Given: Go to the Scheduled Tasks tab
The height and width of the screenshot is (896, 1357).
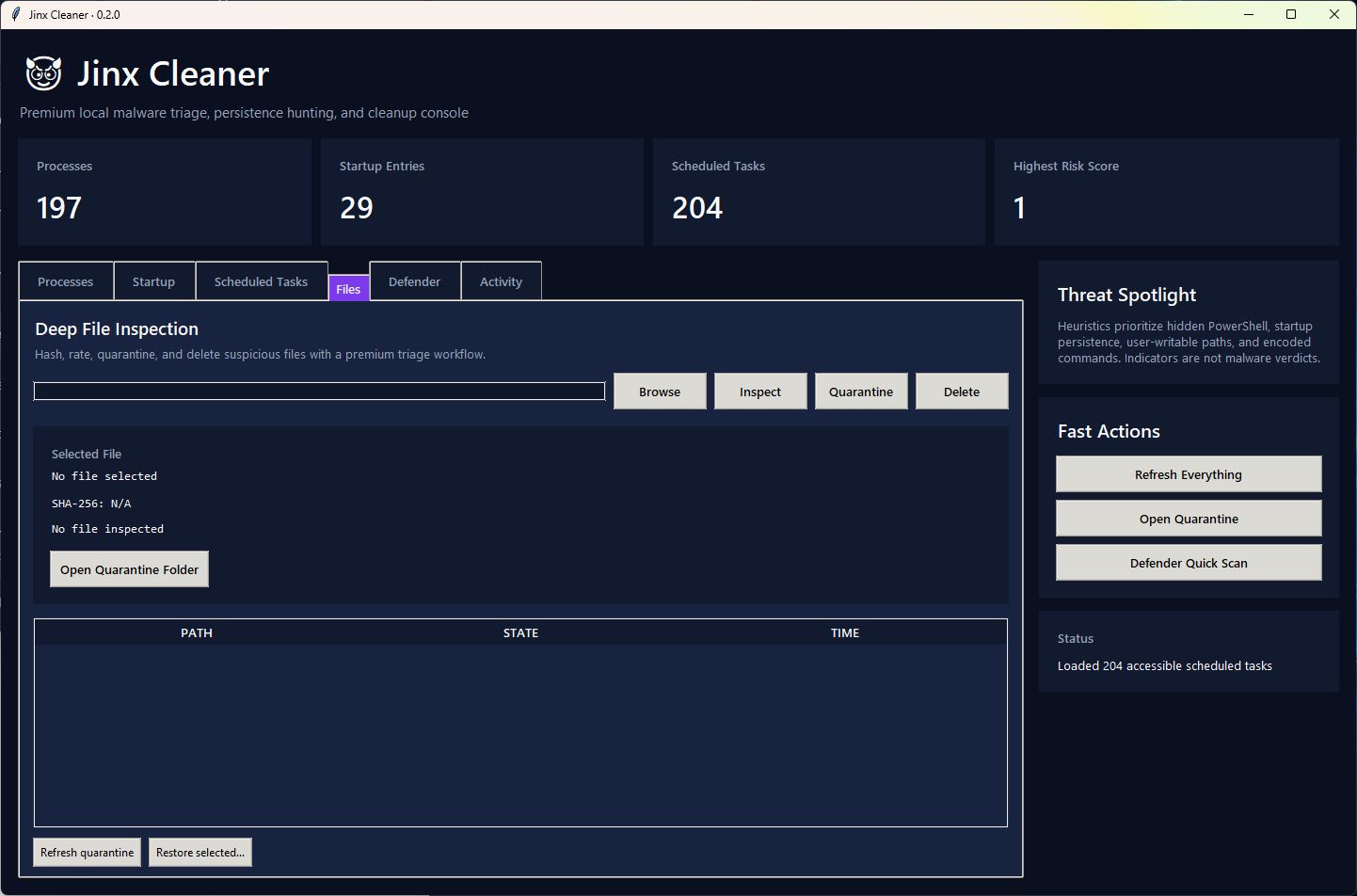Looking at the screenshot, I should point(261,281).
